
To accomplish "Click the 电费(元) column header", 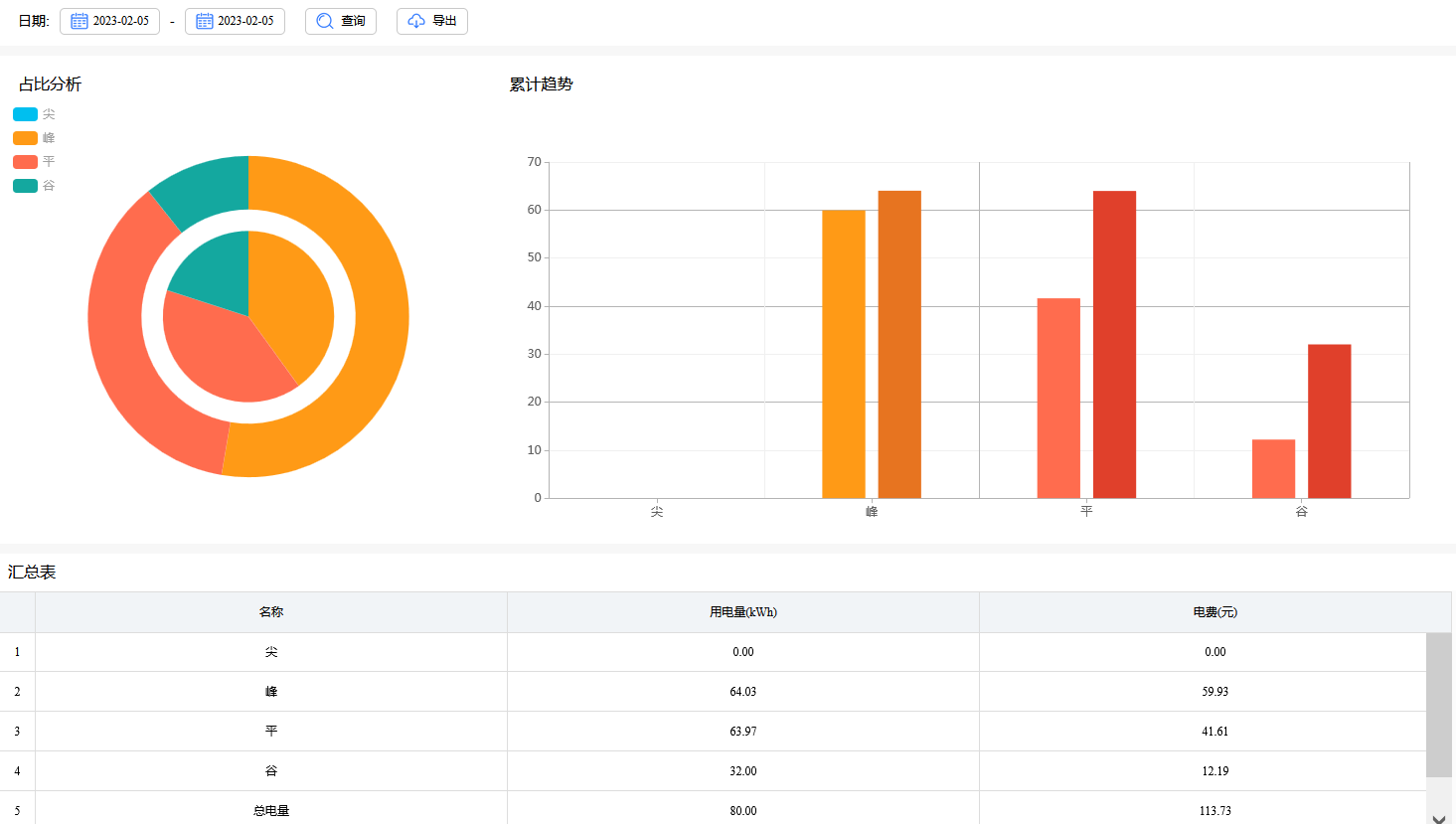I will pyautogui.click(x=1215, y=612).
